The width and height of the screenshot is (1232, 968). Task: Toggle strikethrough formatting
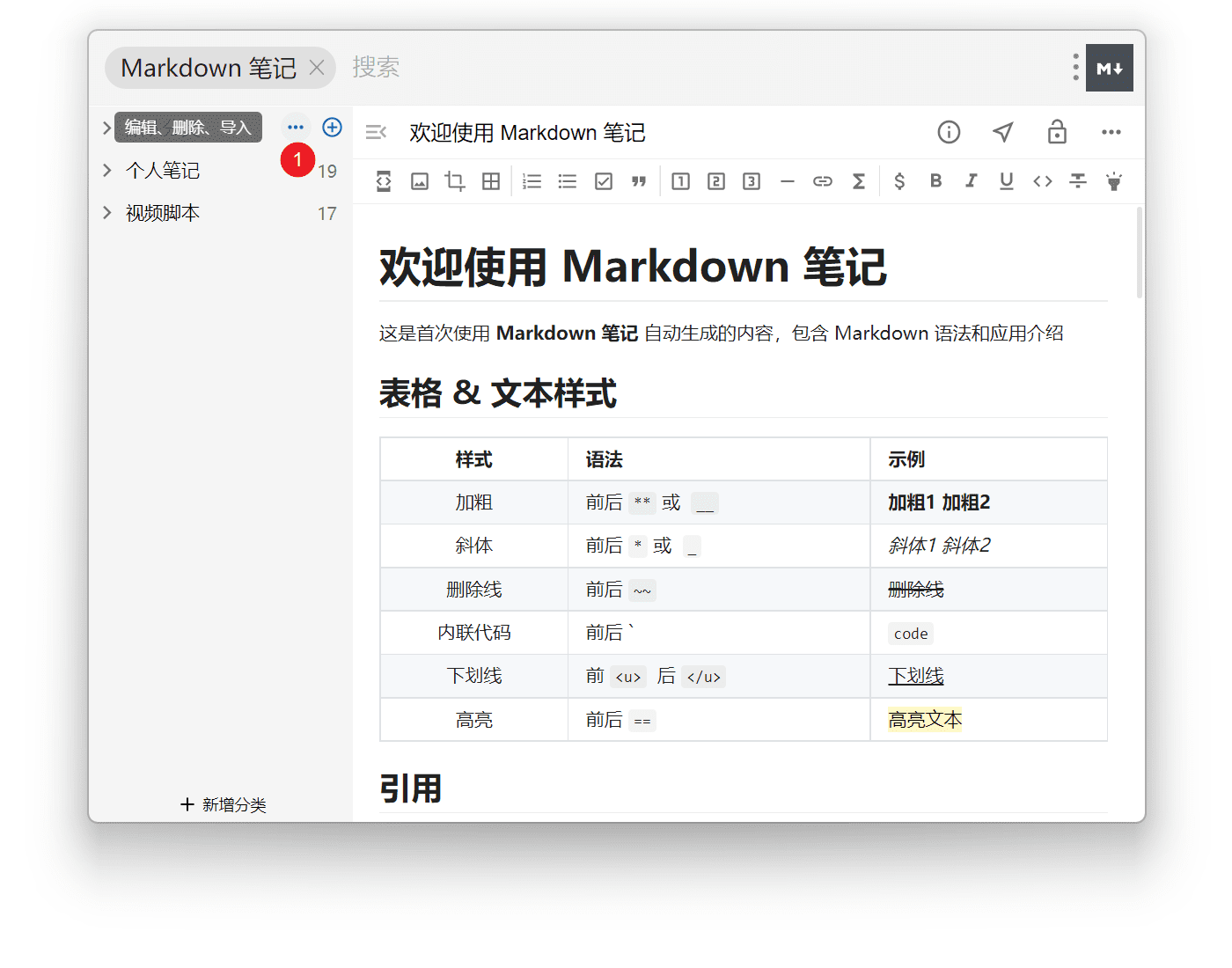[x=1078, y=181]
